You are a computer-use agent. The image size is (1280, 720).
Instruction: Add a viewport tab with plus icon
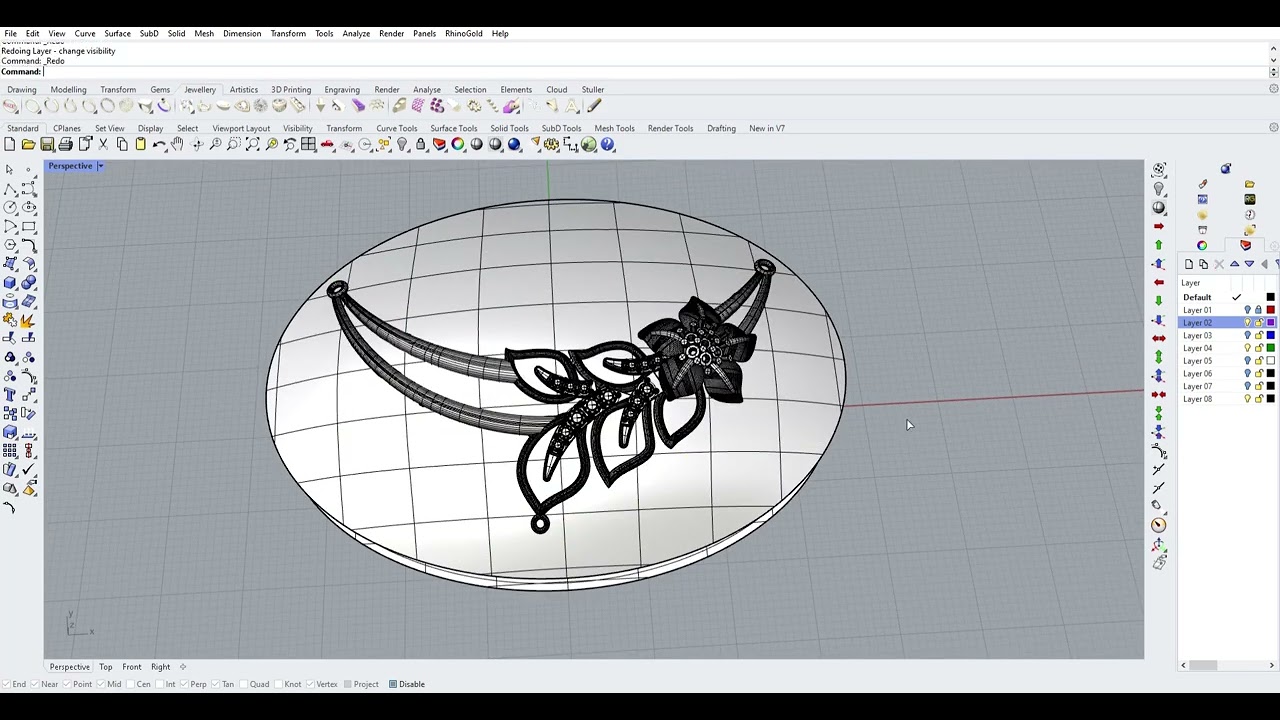[183, 667]
